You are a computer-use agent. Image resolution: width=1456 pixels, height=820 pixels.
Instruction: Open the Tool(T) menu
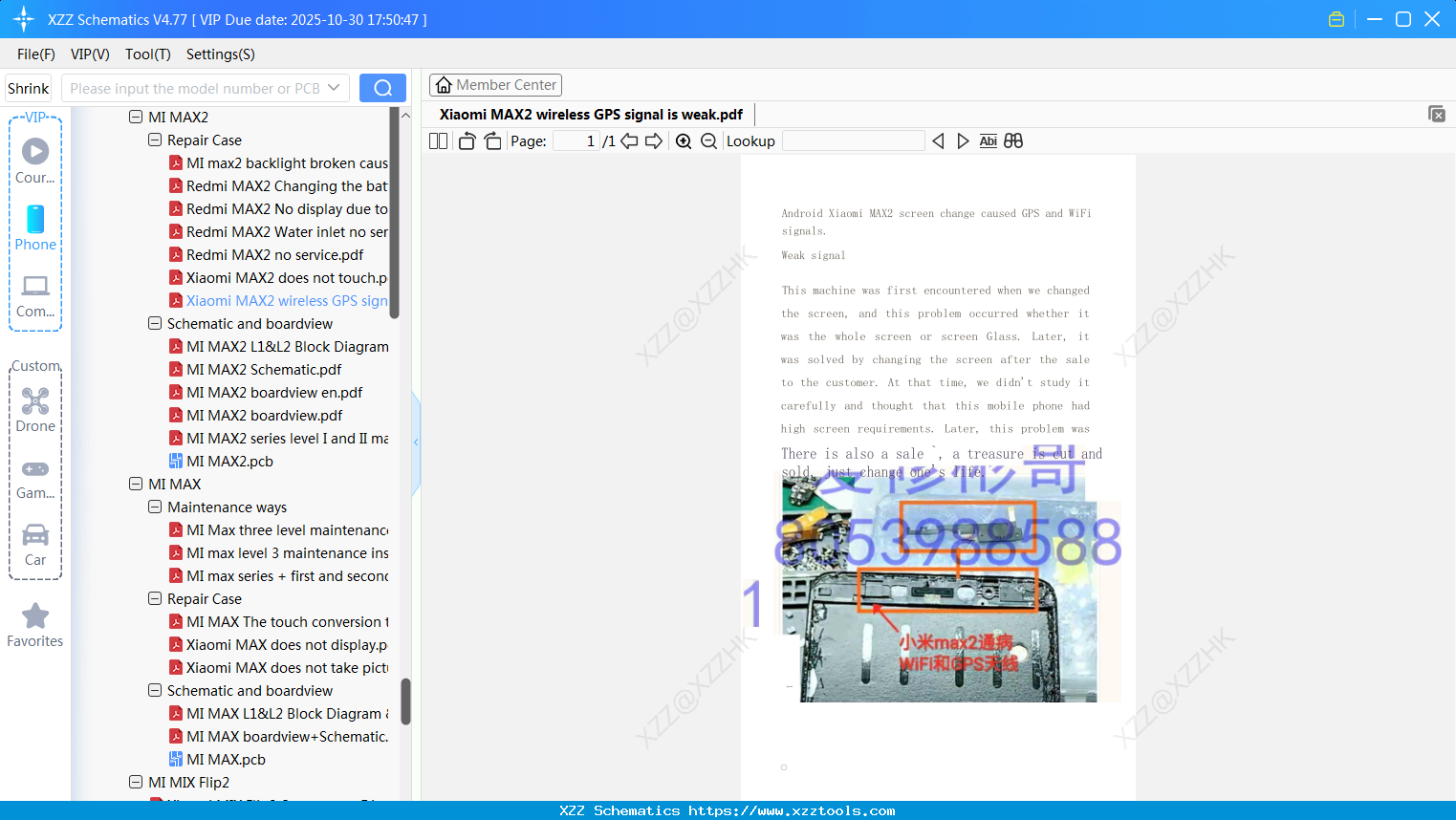coord(148,54)
